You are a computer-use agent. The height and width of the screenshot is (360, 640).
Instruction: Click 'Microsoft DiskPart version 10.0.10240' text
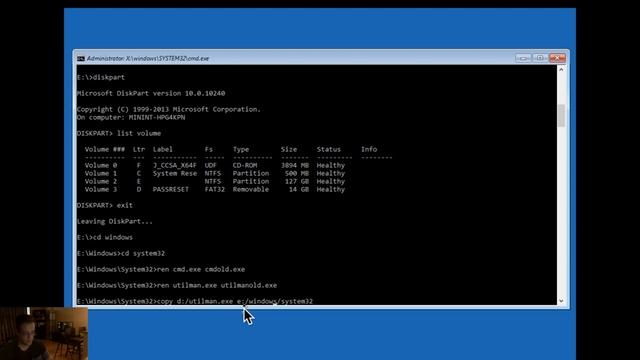pyautogui.click(x=151, y=93)
